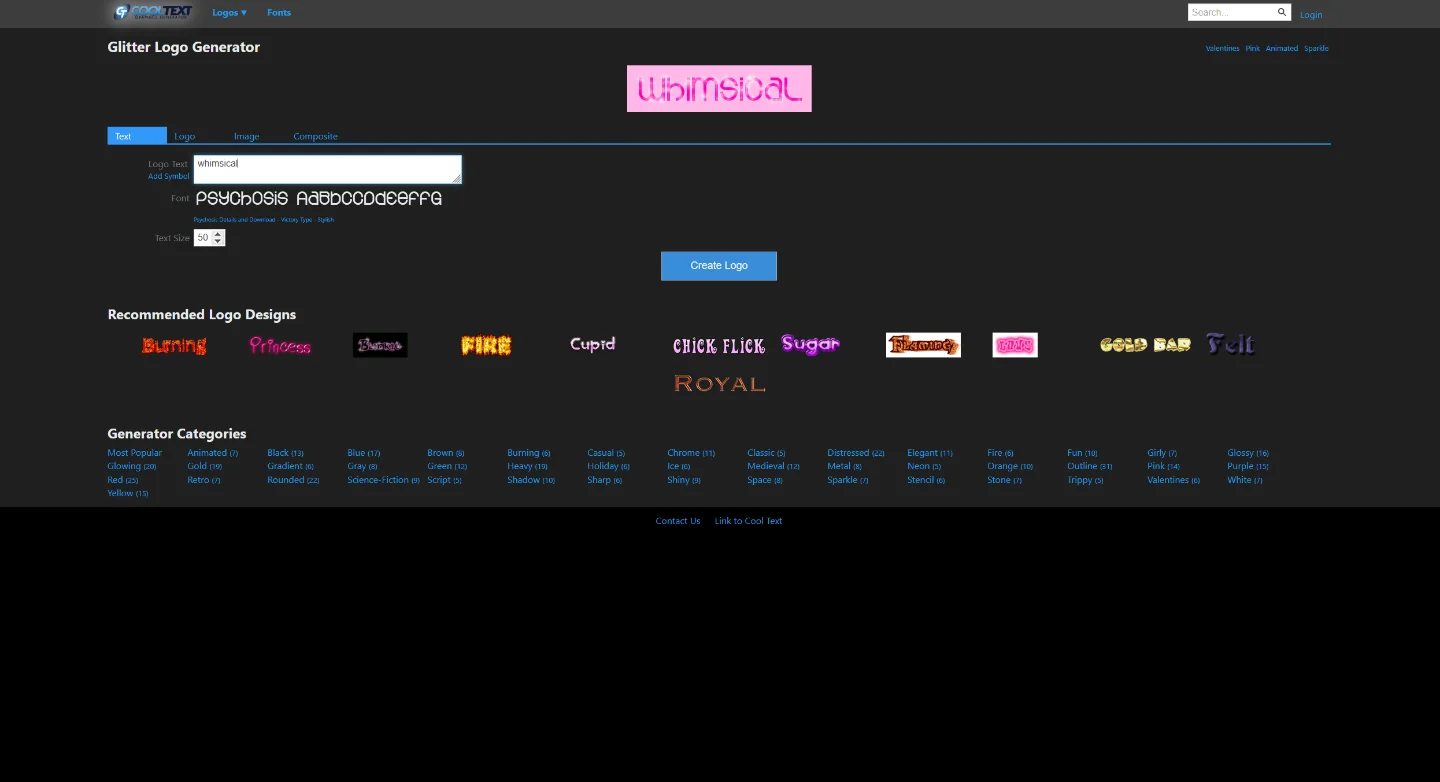
Task: Open the Psychosis font selector preview
Action: point(319,199)
